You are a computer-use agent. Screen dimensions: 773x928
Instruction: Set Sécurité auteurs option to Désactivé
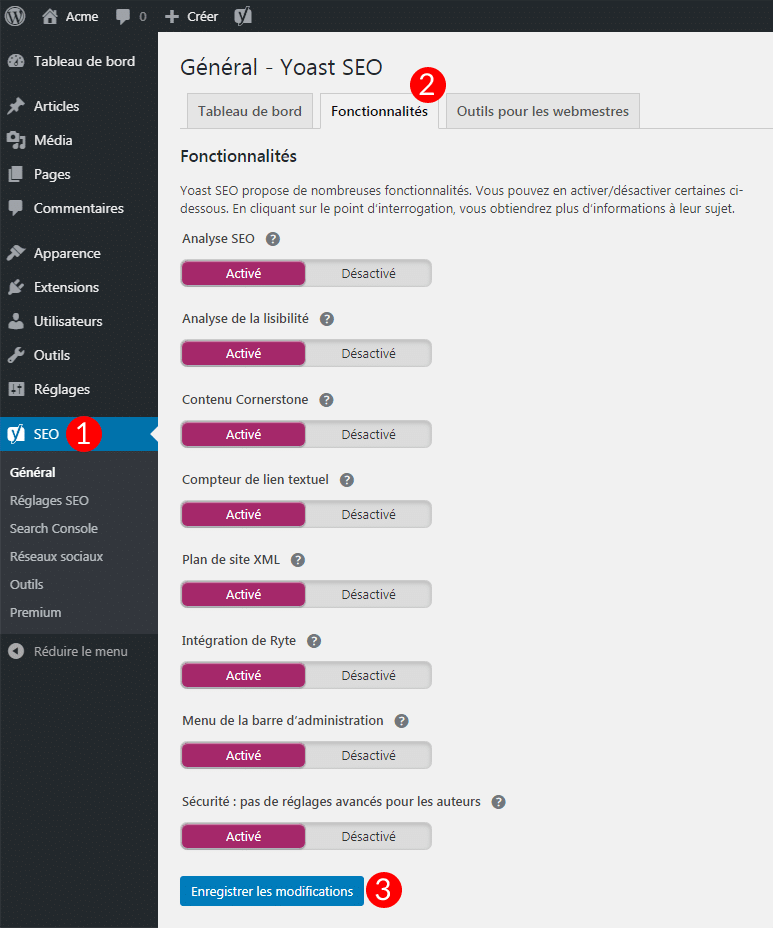pos(368,836)
